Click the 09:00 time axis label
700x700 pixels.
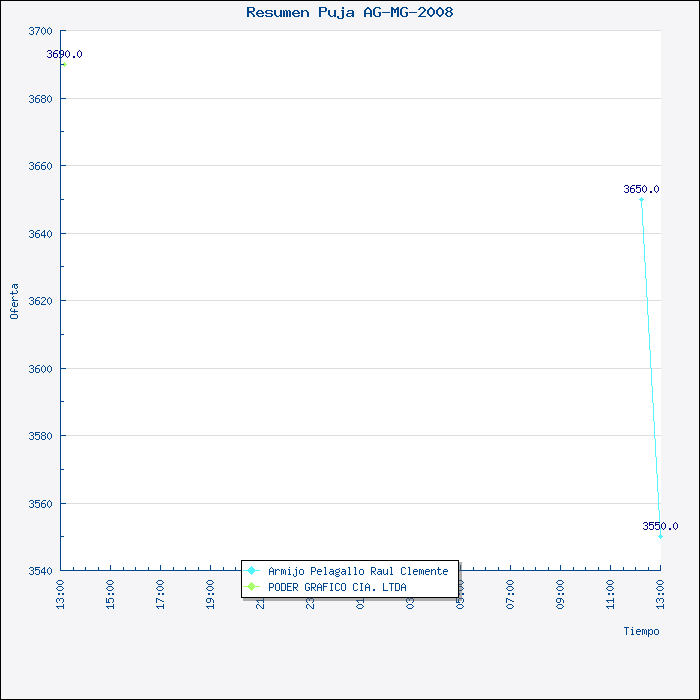point(560,593)
